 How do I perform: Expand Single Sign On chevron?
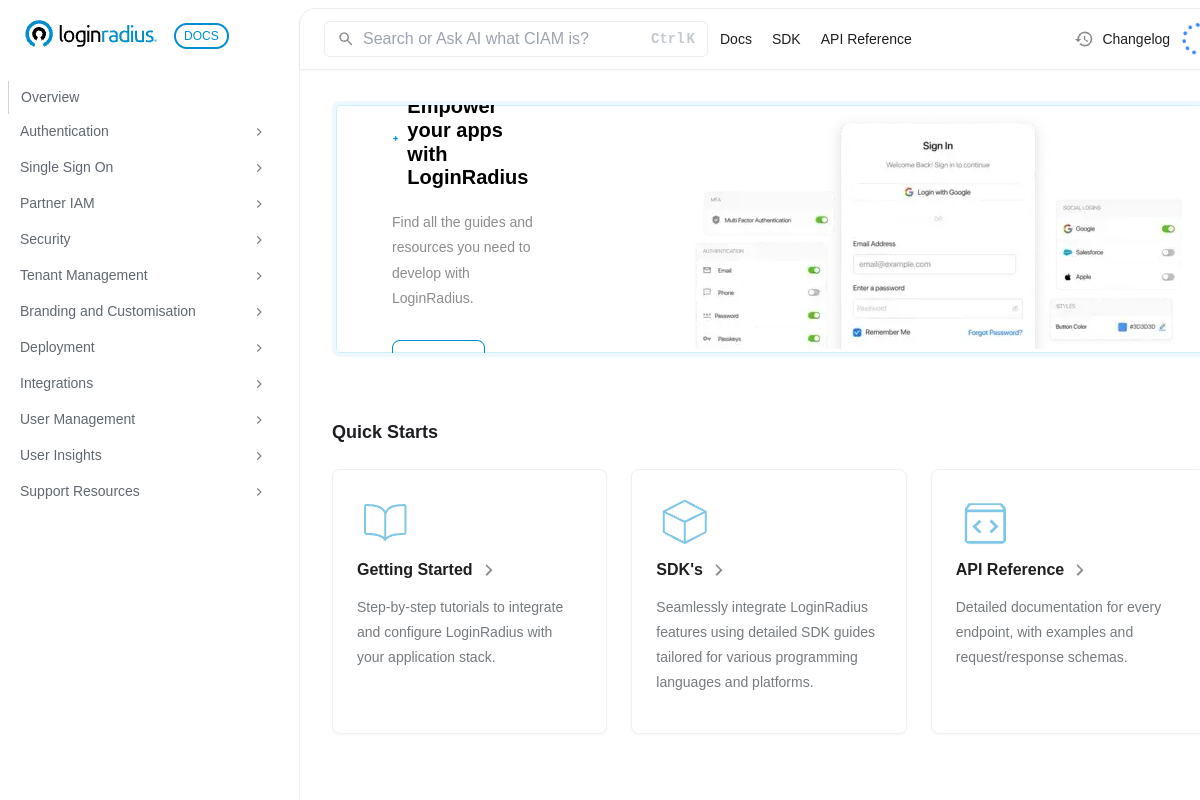(x=259, y=168)
